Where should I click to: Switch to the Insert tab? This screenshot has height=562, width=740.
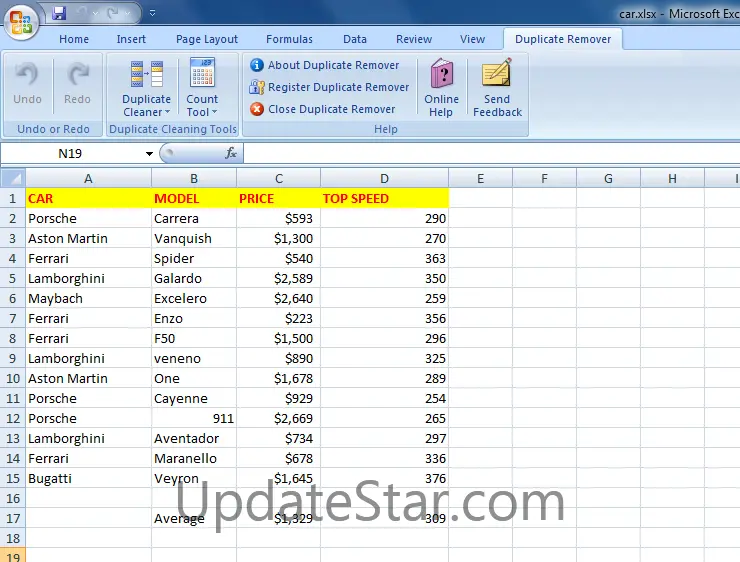[131, 39]
